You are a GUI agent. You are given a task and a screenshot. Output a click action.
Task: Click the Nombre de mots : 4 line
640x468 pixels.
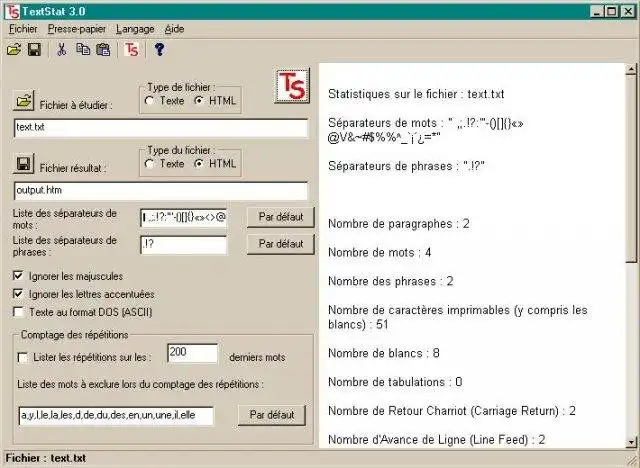click(380, 253)
